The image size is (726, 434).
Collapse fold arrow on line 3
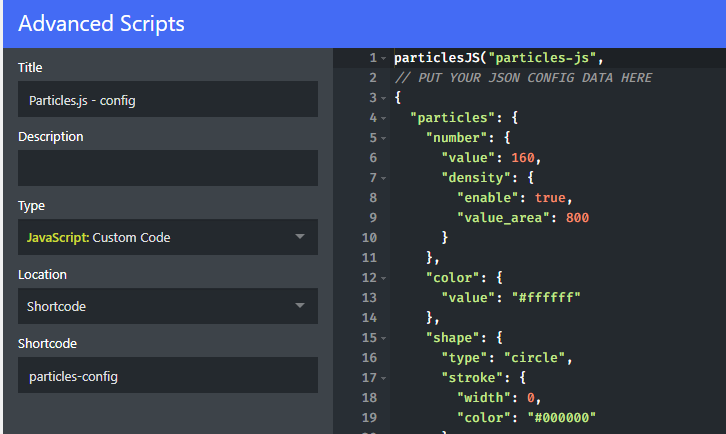[x=383, y=98]
